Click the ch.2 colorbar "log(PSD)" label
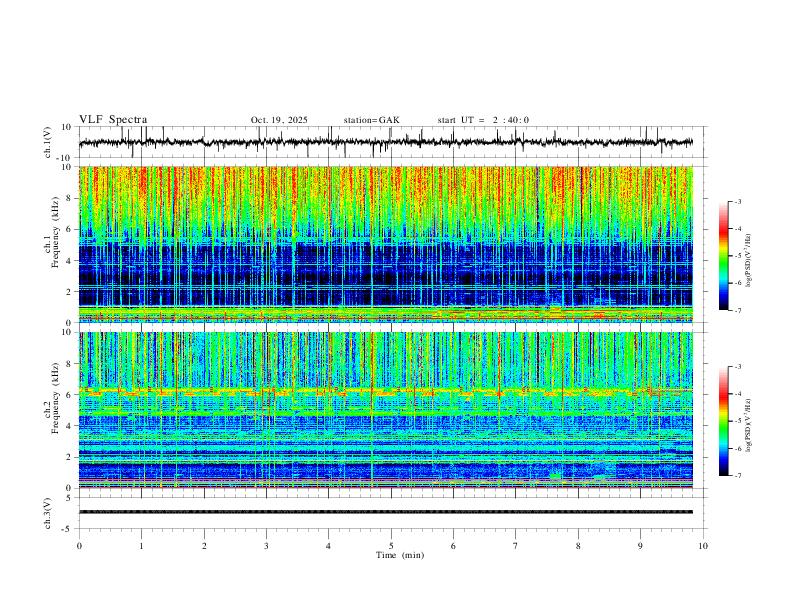 pyautogui.click(x=748, y=426)
